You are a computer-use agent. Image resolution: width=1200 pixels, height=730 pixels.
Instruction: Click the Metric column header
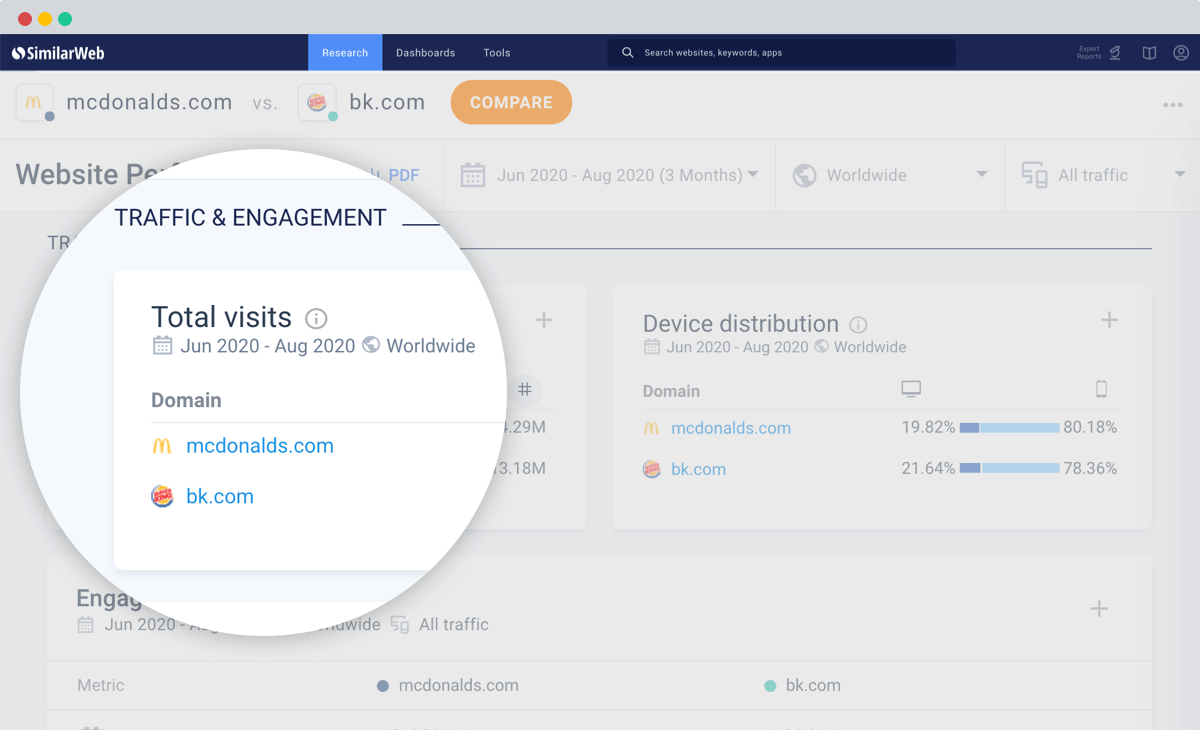pos(101,686)
